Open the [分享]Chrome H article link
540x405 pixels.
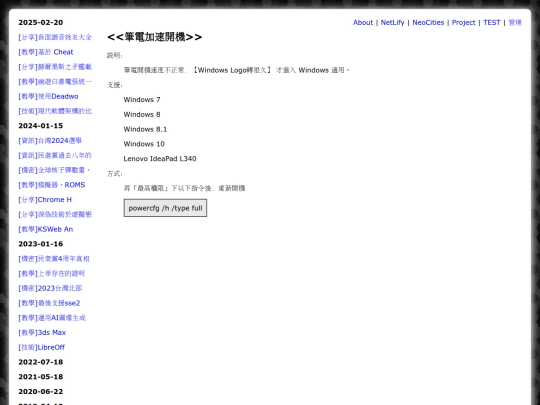click(x=45, y=200)
